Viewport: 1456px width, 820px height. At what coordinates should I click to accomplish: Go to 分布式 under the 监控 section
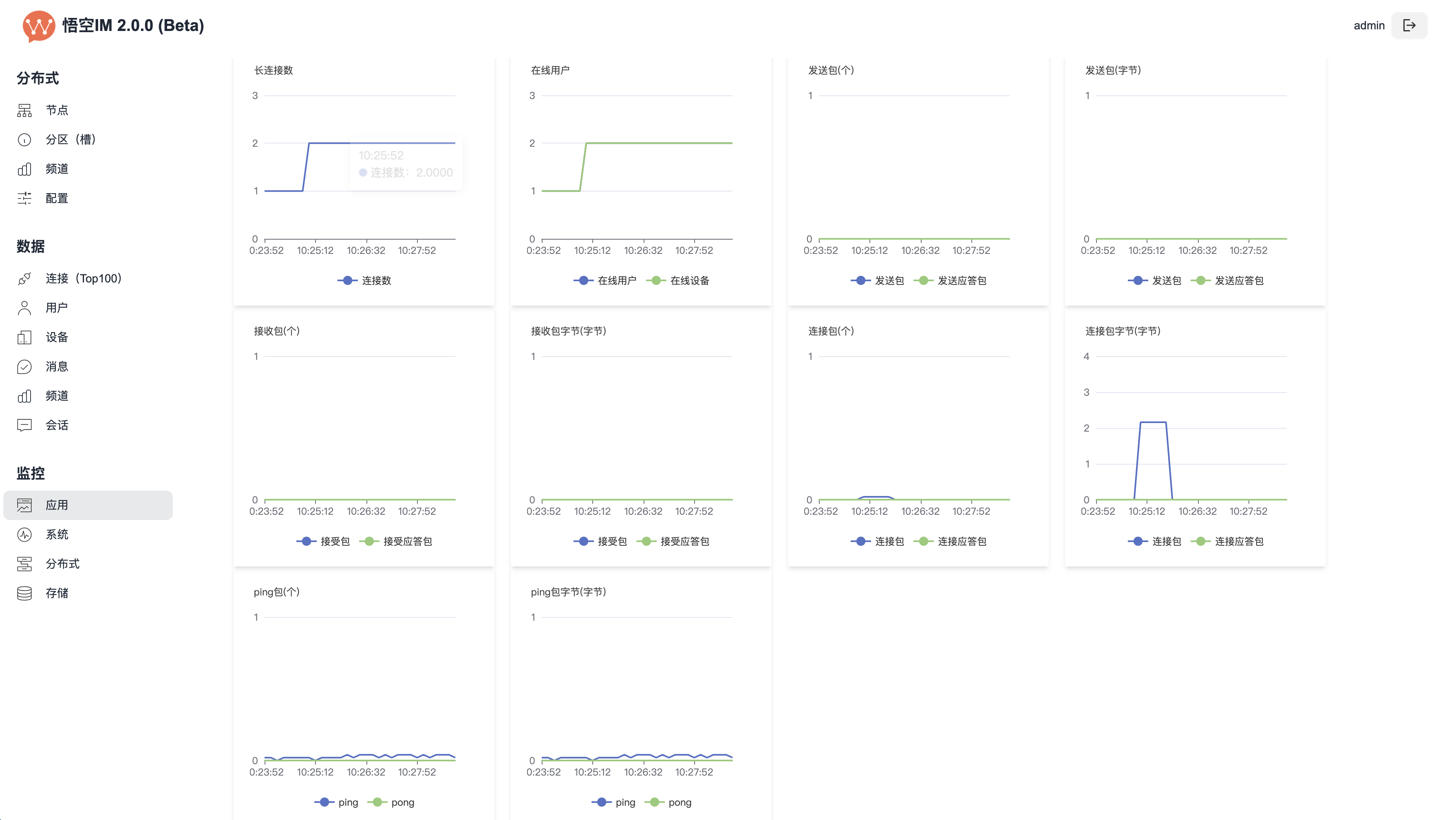click(62, 563)
